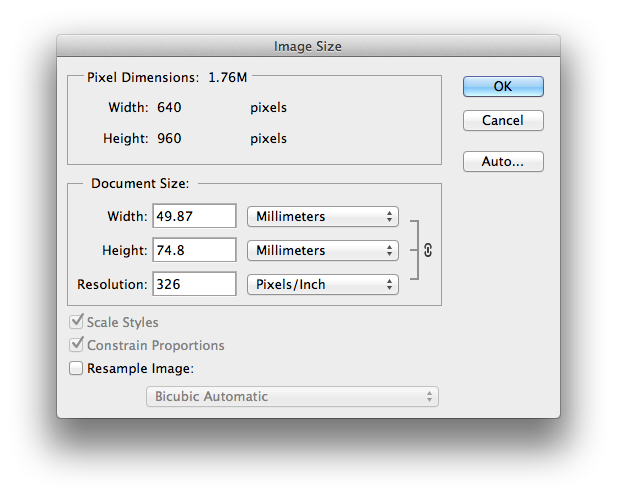617x497 pixels.
Task: Click the Image Size title bar
Action: [x=308, y=46]
